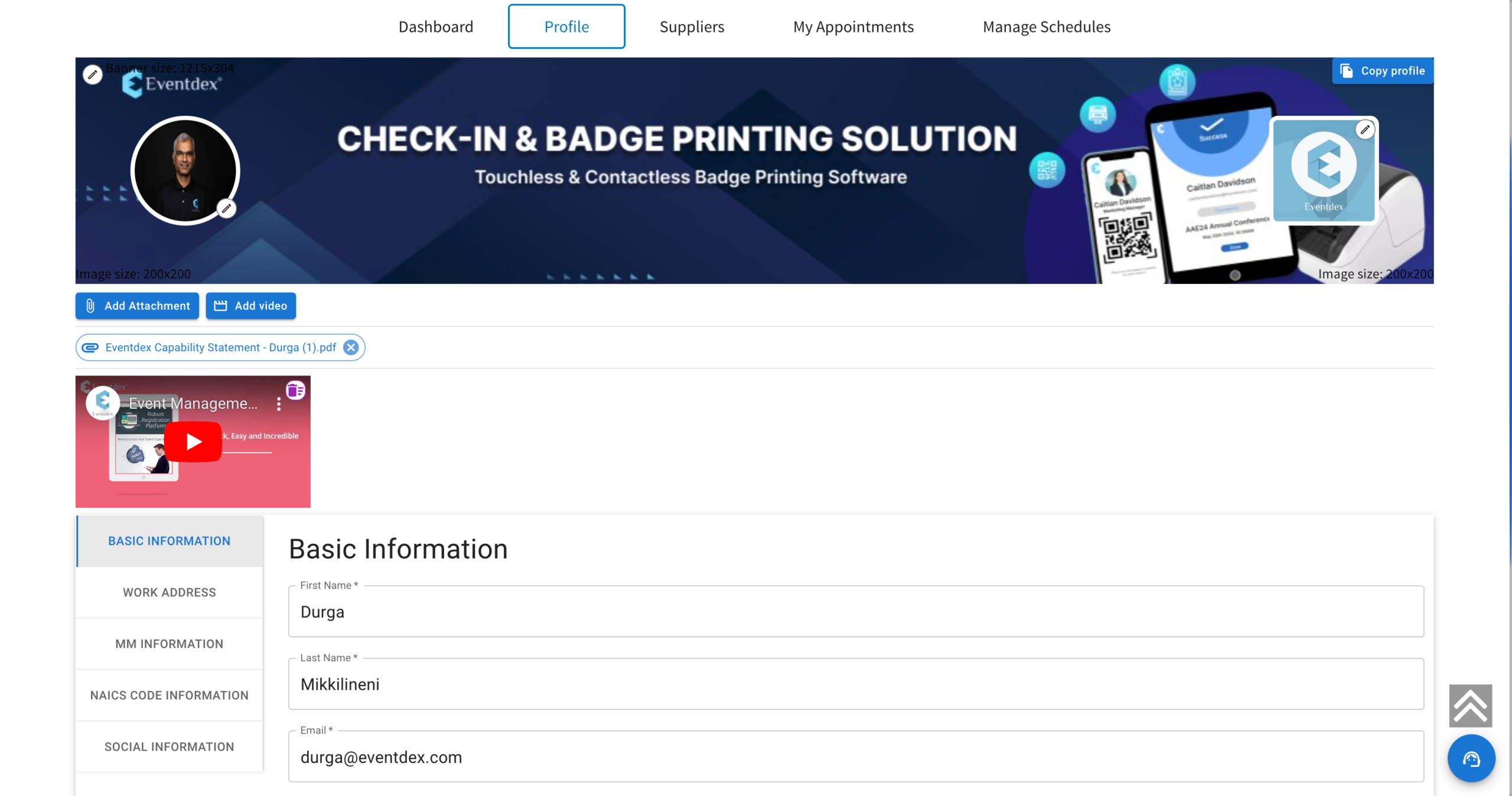Click the Add Attachment button
The width and height of the screenshot is (1512, 796).
(137, 306)
